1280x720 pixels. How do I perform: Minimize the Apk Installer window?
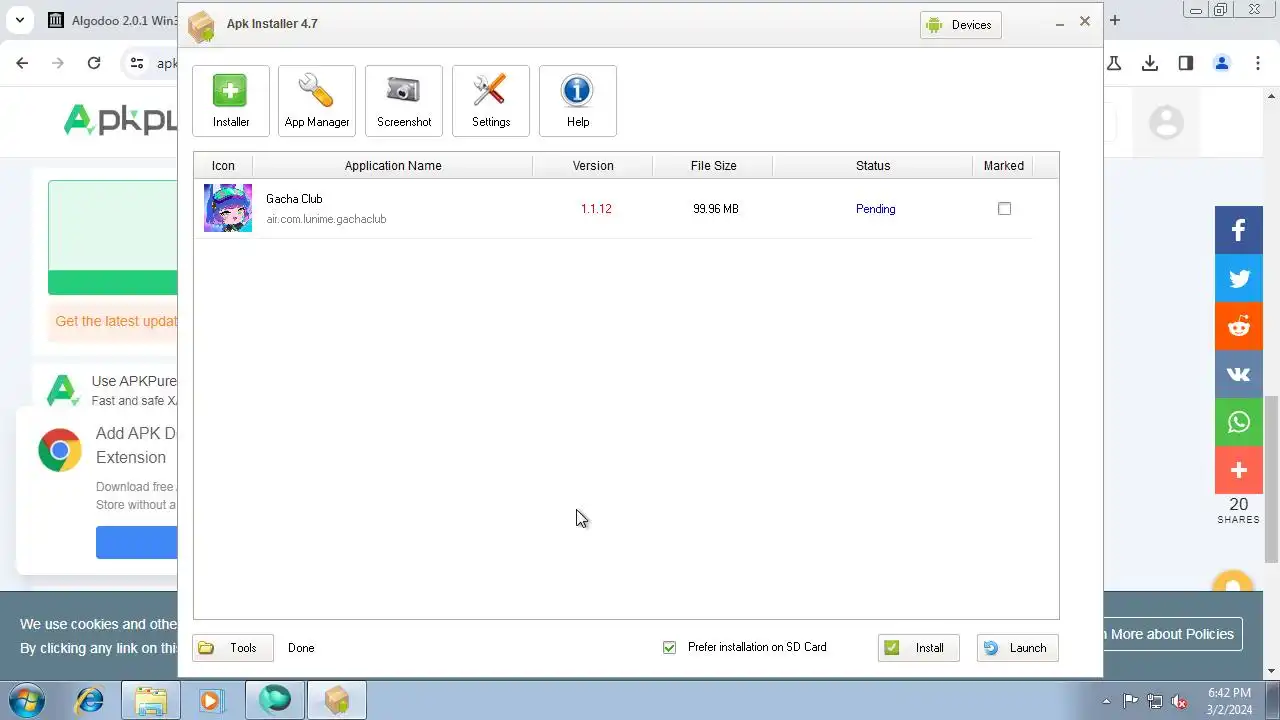[1060, 23]
